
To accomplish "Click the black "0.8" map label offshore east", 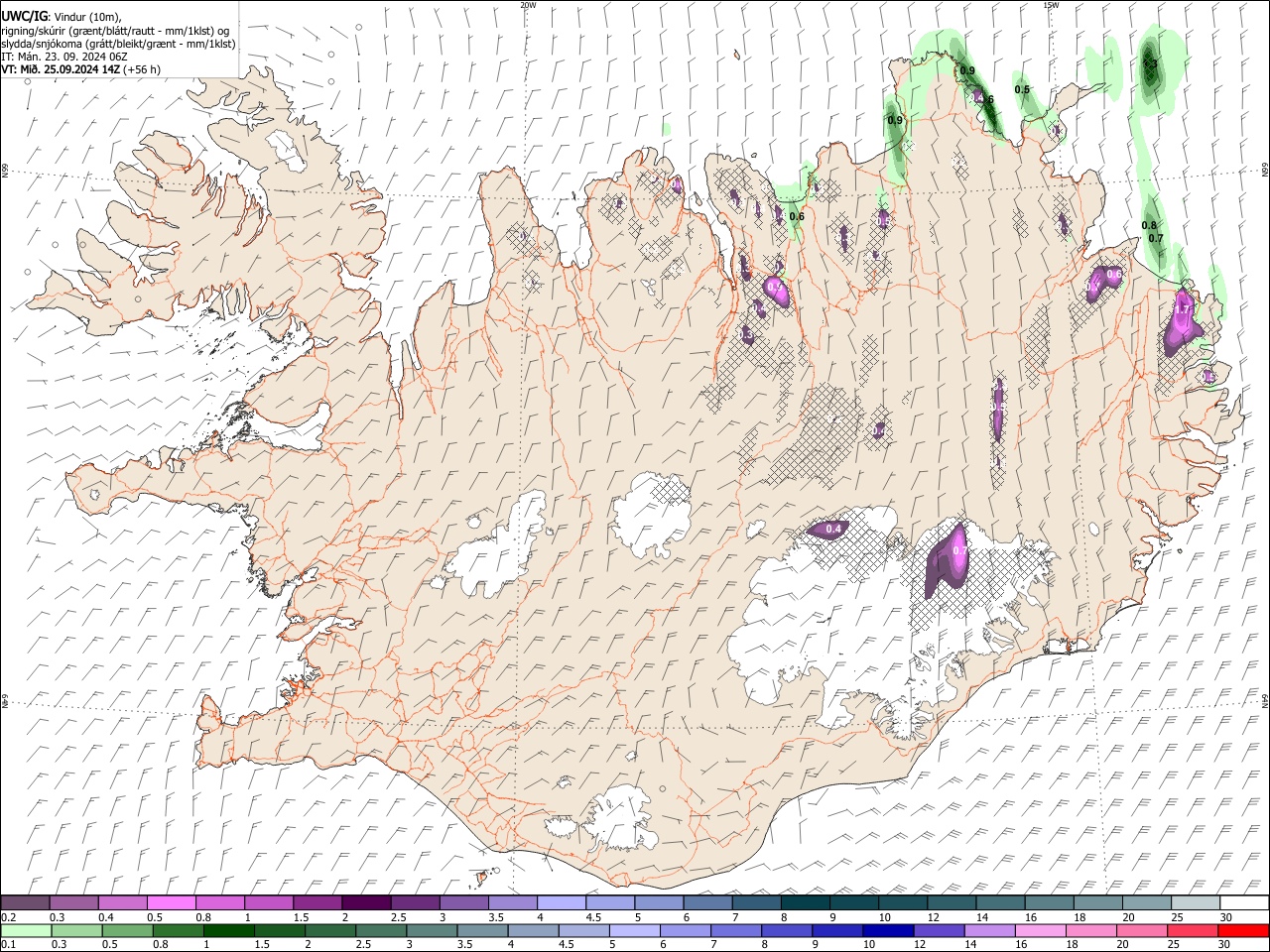I will (1149, 225).
